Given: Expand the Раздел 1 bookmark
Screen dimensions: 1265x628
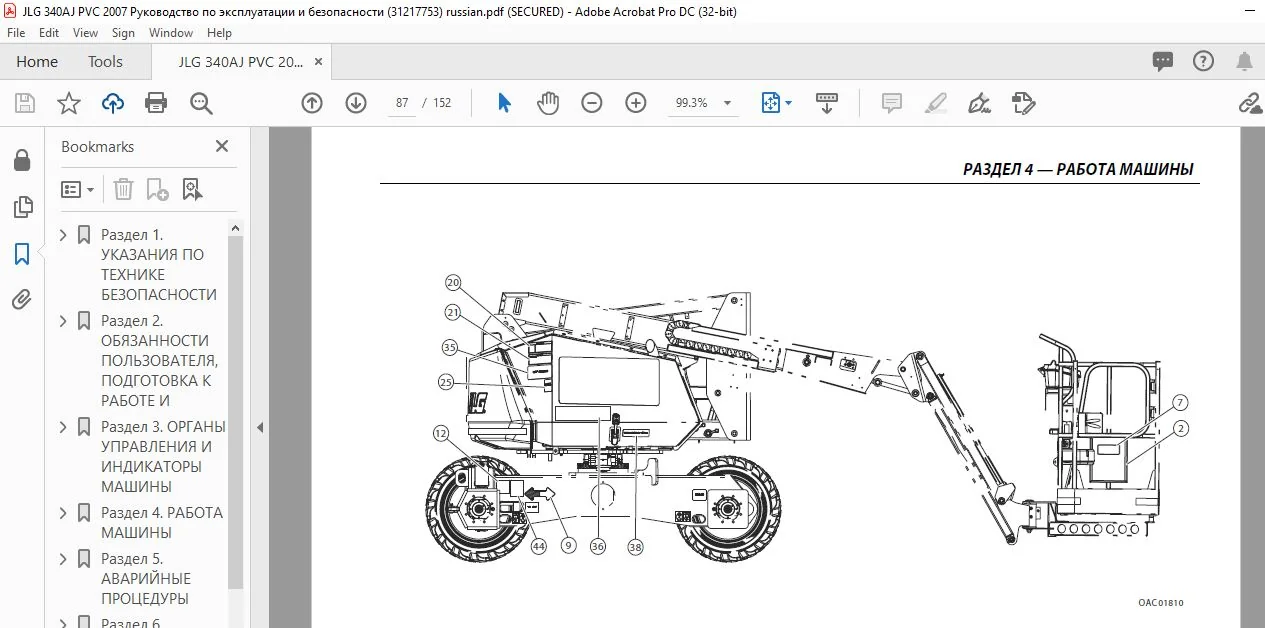Looking at the screenshot, I should pos(64,235).
